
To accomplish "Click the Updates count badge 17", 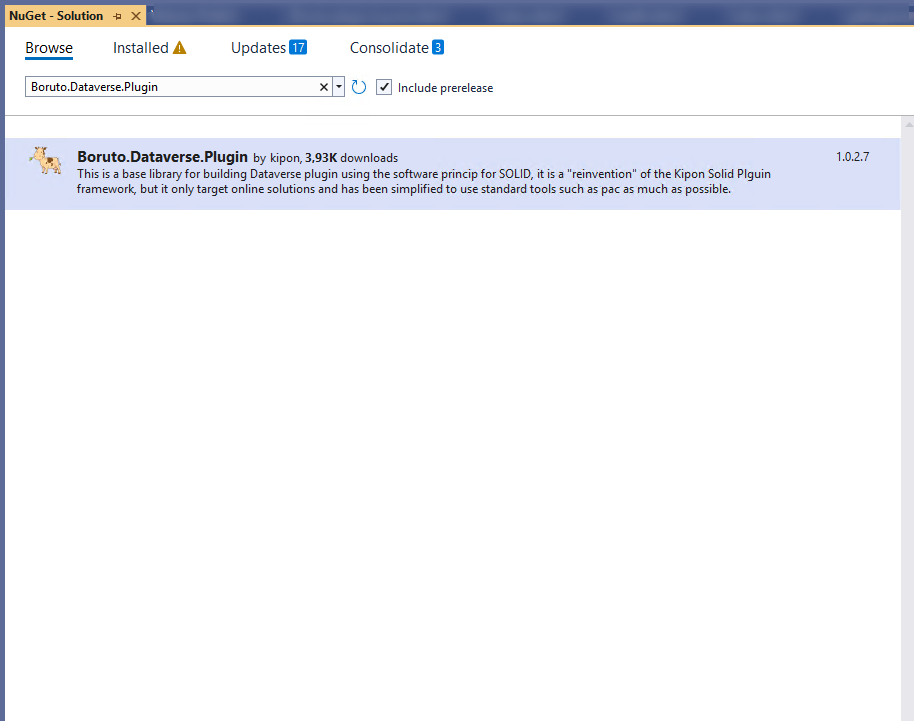I will coord(298,47).
